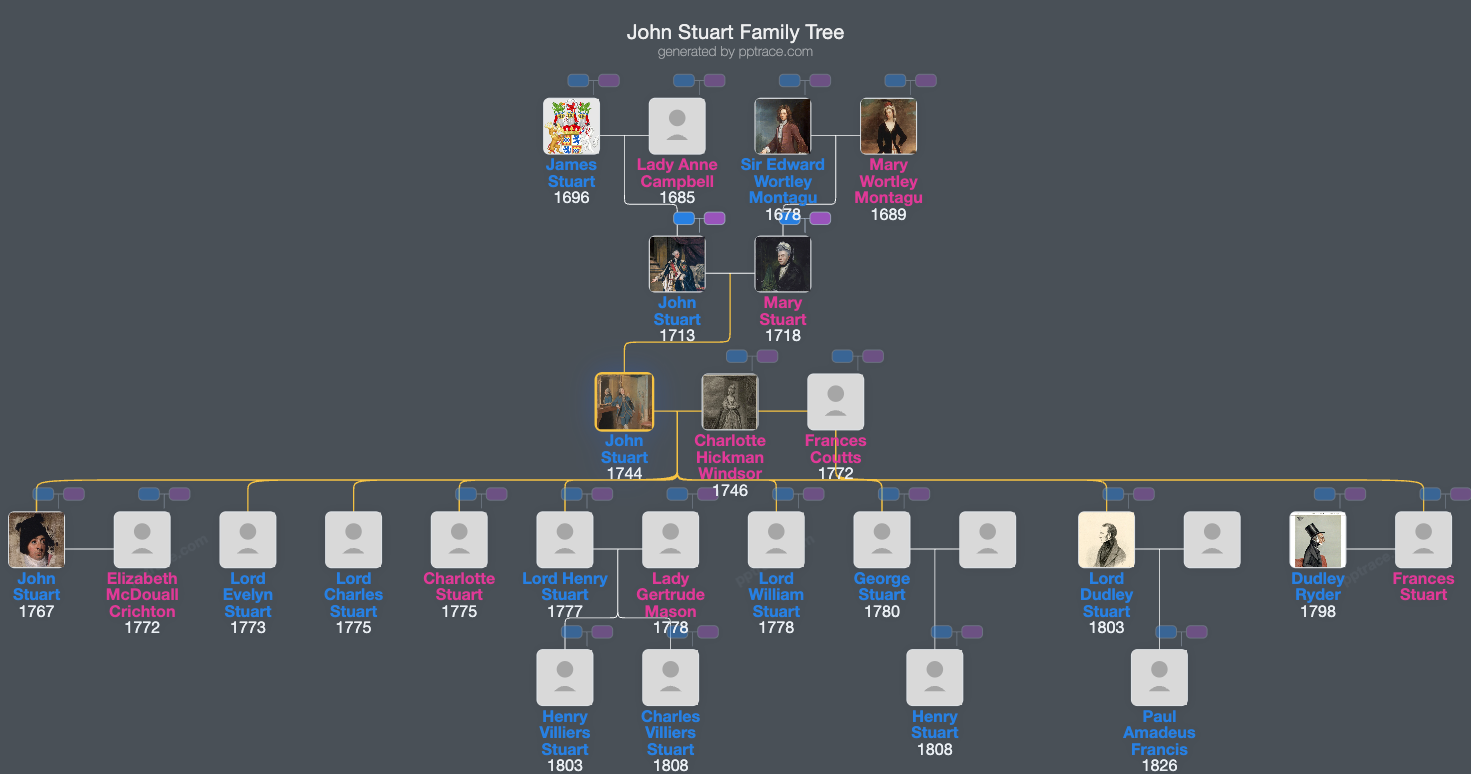The width and height of the screenshot is (1471, 774).
Task: Click the blue icon above Charlotte Stuart
Action: [x=466, y=493]
